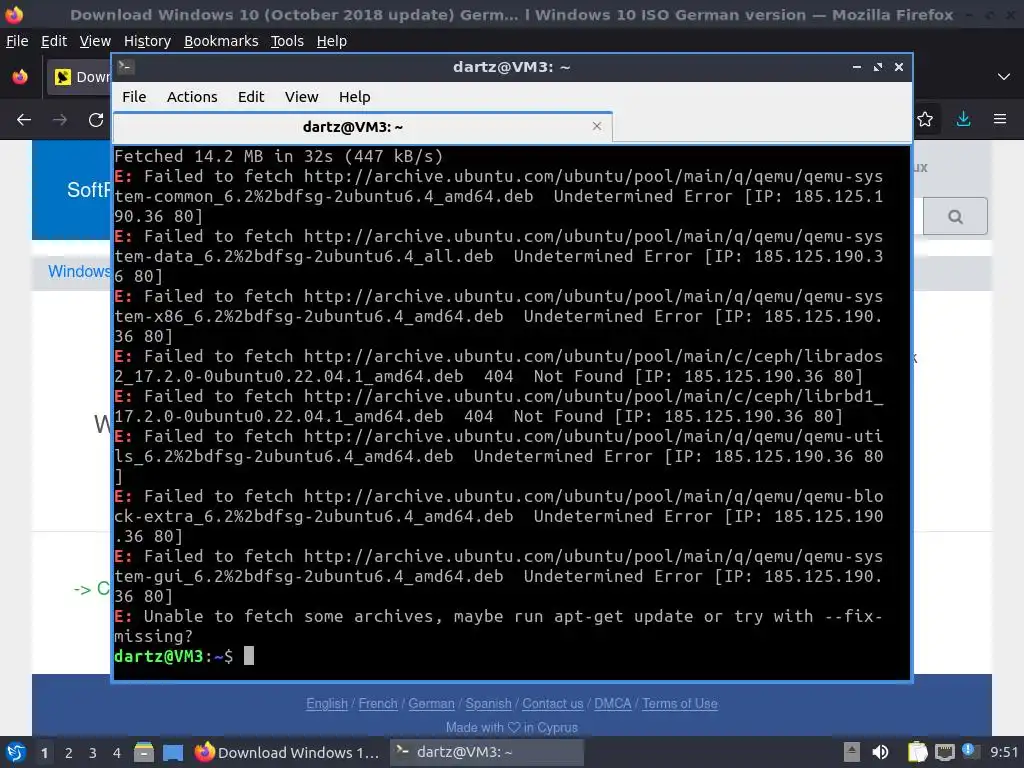1024x768 pixels.
Task: Open the clipboard manager tray icon
Action: click(918, 752)
